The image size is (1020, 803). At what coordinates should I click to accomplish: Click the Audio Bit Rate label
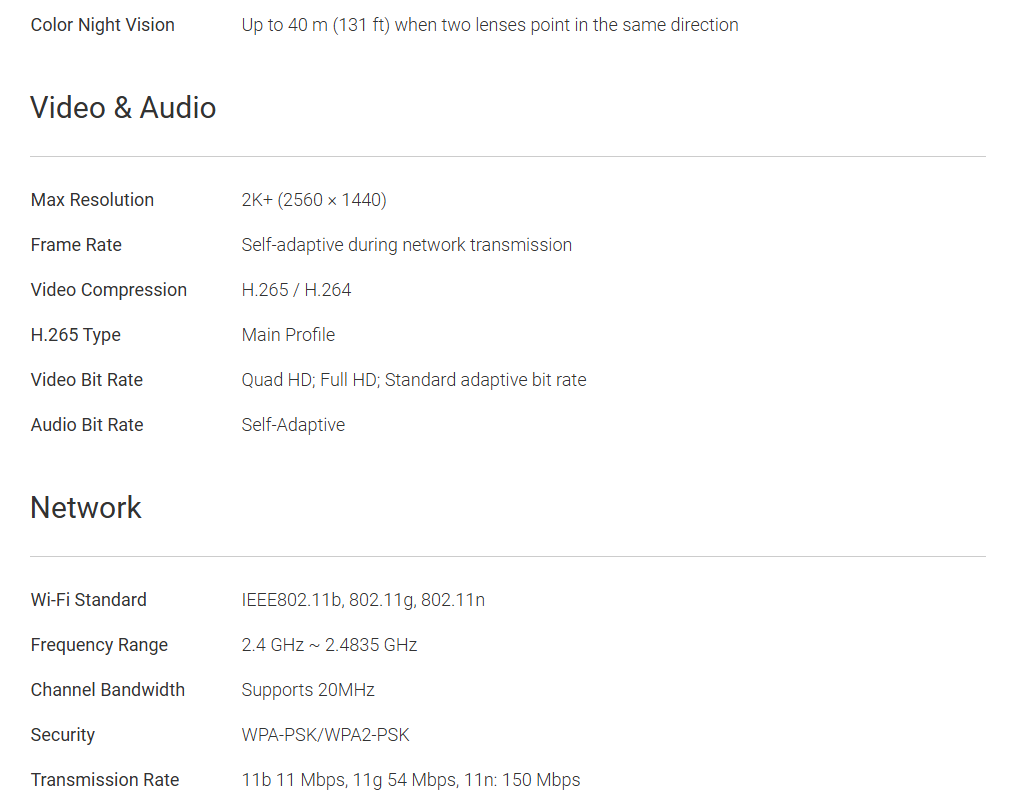pos(87,425)
